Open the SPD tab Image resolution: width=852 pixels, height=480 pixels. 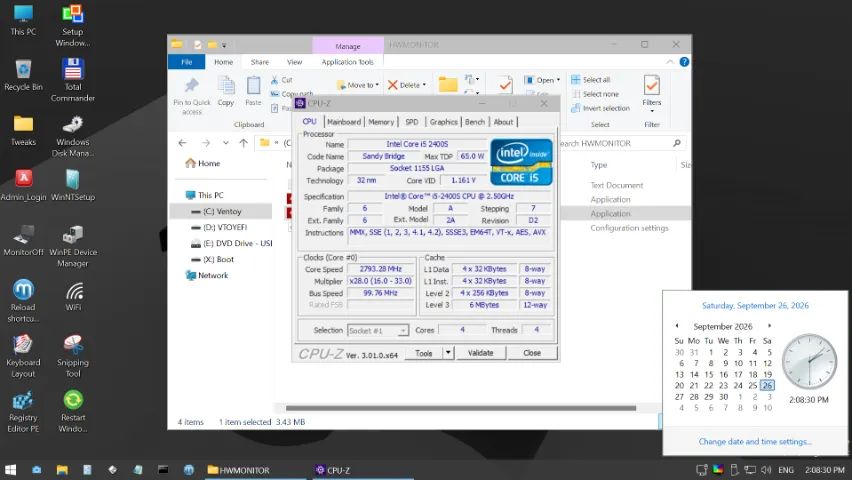point(412,122)
